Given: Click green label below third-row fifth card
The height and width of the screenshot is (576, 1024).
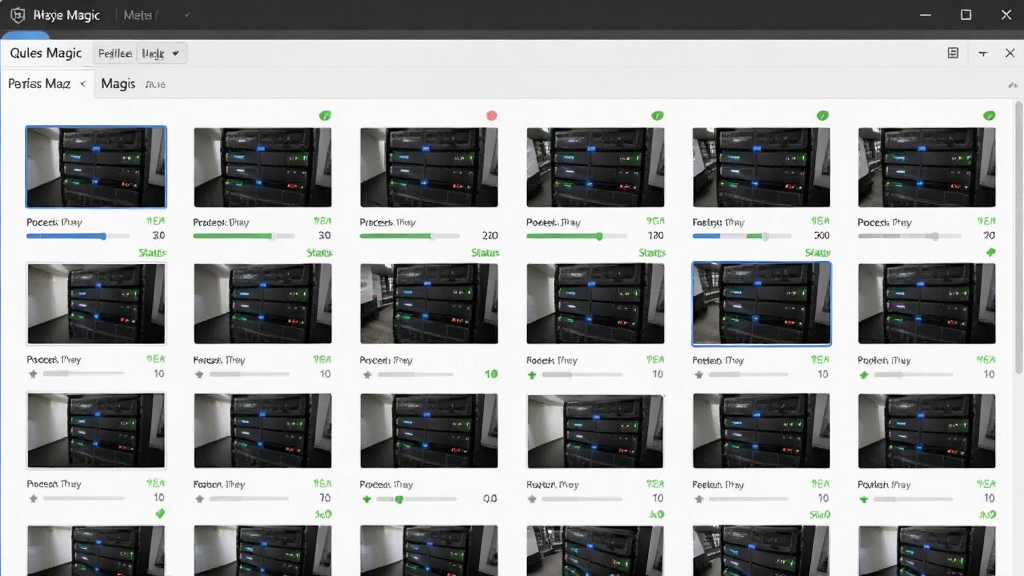Looking at the screenshot, I should click(x=820, y=515).
